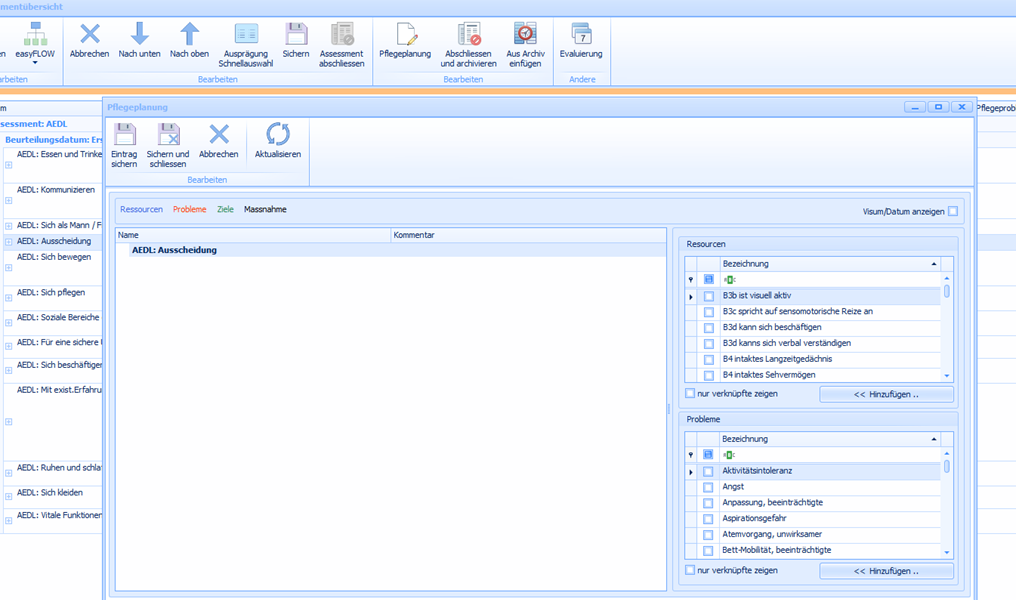Click the Resourcen Bezeichnung filter field
Image resolution: width=1016 pixels, height=600 pixels.
(x=830, y=280)
